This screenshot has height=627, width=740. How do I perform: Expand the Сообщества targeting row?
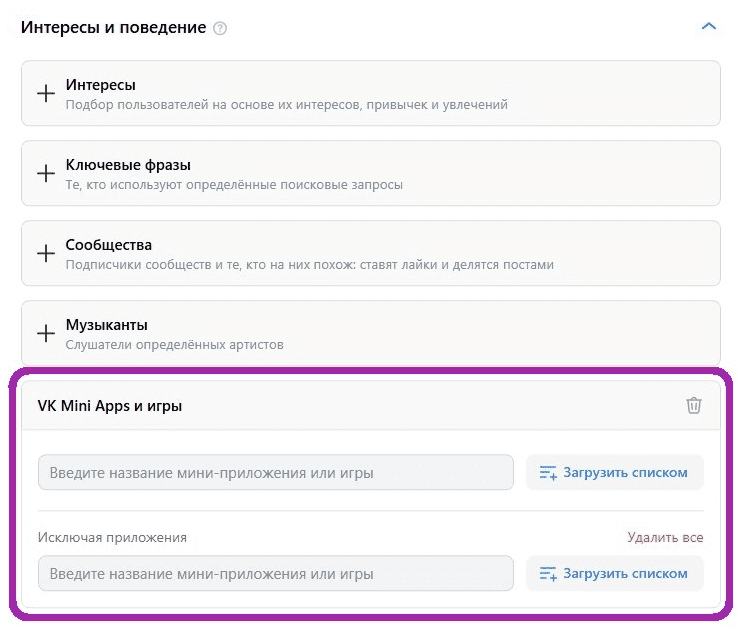tap(370, 254)
